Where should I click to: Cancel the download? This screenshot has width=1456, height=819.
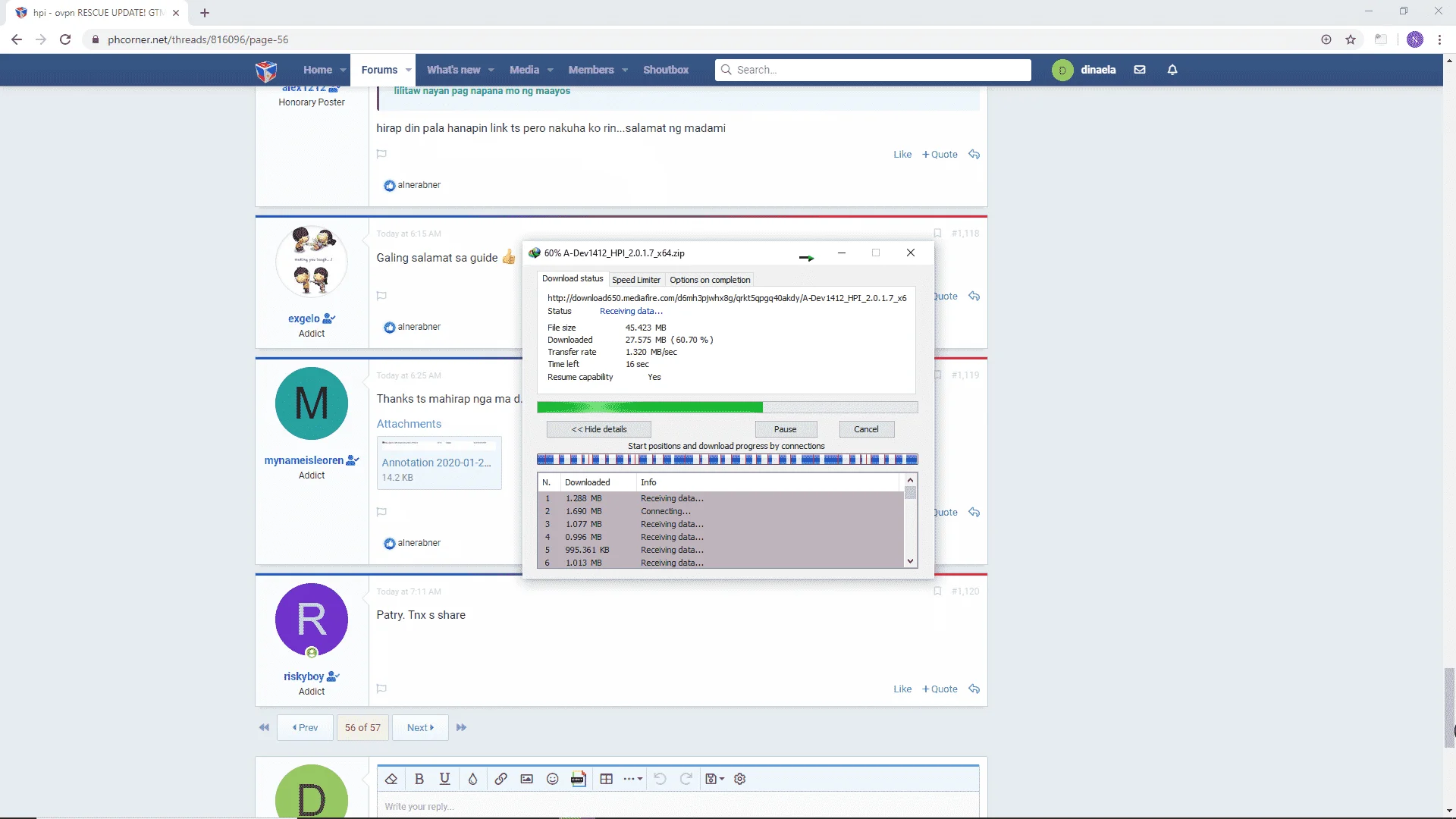point(866,429)
